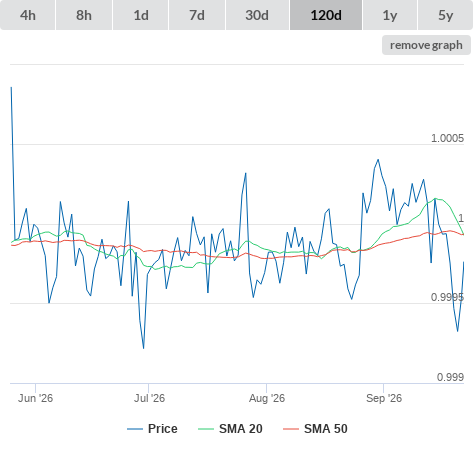
Task: Select the 4h time range tab
Action: (x=28, y=15)
